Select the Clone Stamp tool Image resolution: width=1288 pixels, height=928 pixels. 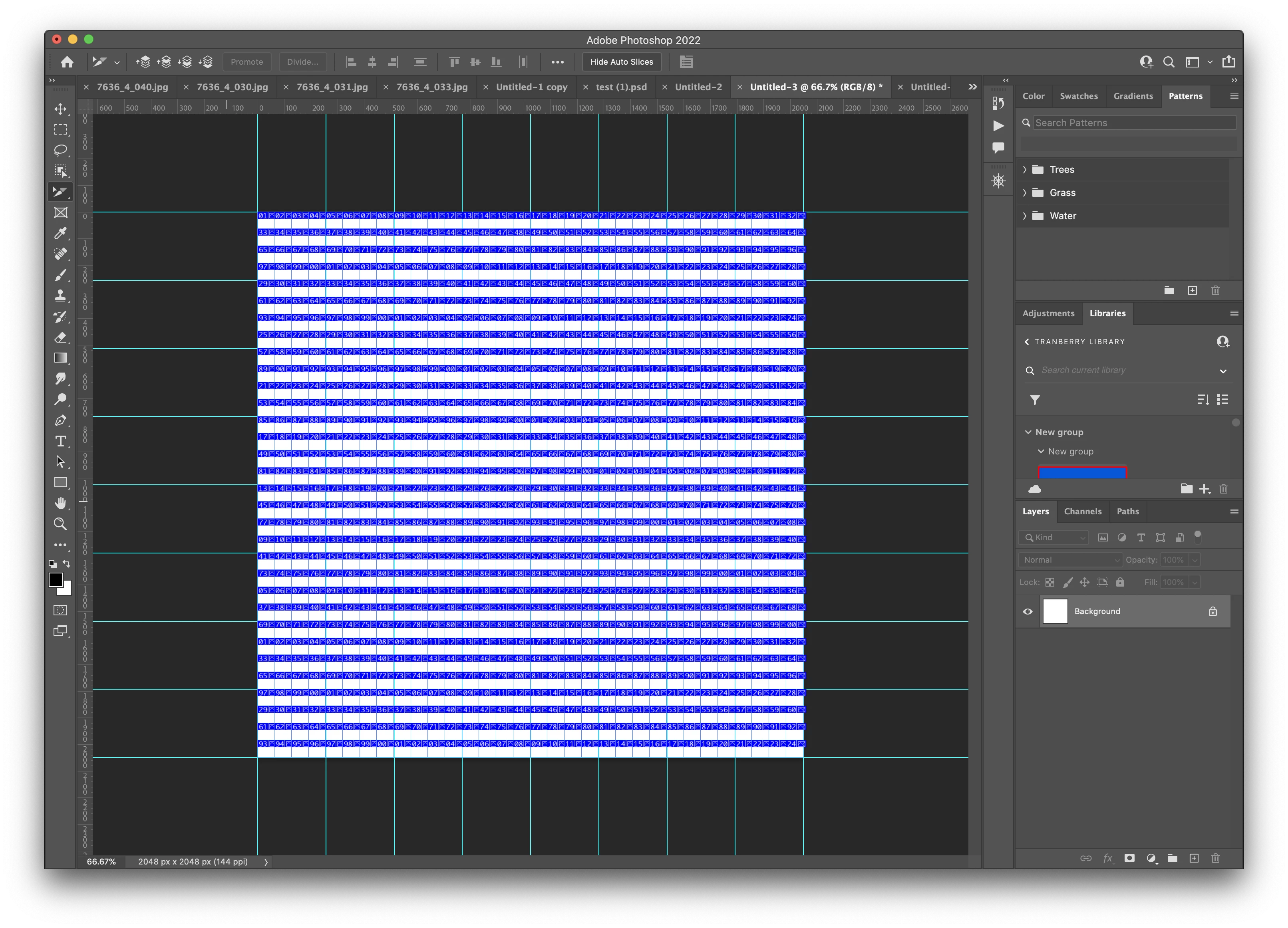click(60, 296)
